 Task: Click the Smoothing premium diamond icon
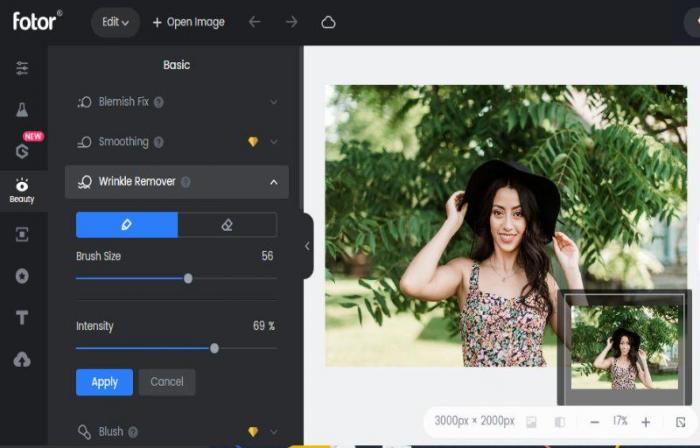coord(253,142)
